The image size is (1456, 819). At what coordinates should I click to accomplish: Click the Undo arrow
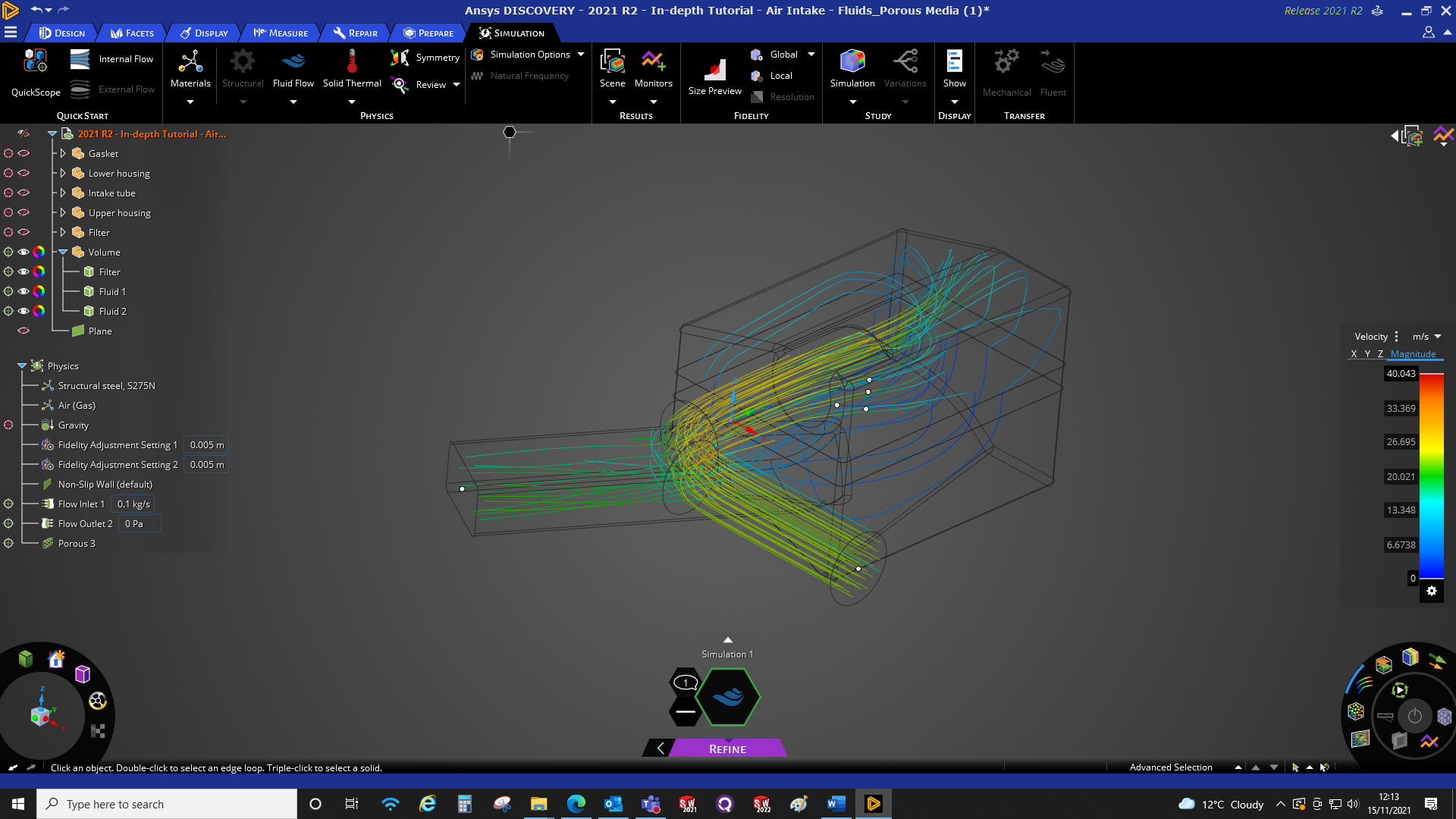point(36,10)
